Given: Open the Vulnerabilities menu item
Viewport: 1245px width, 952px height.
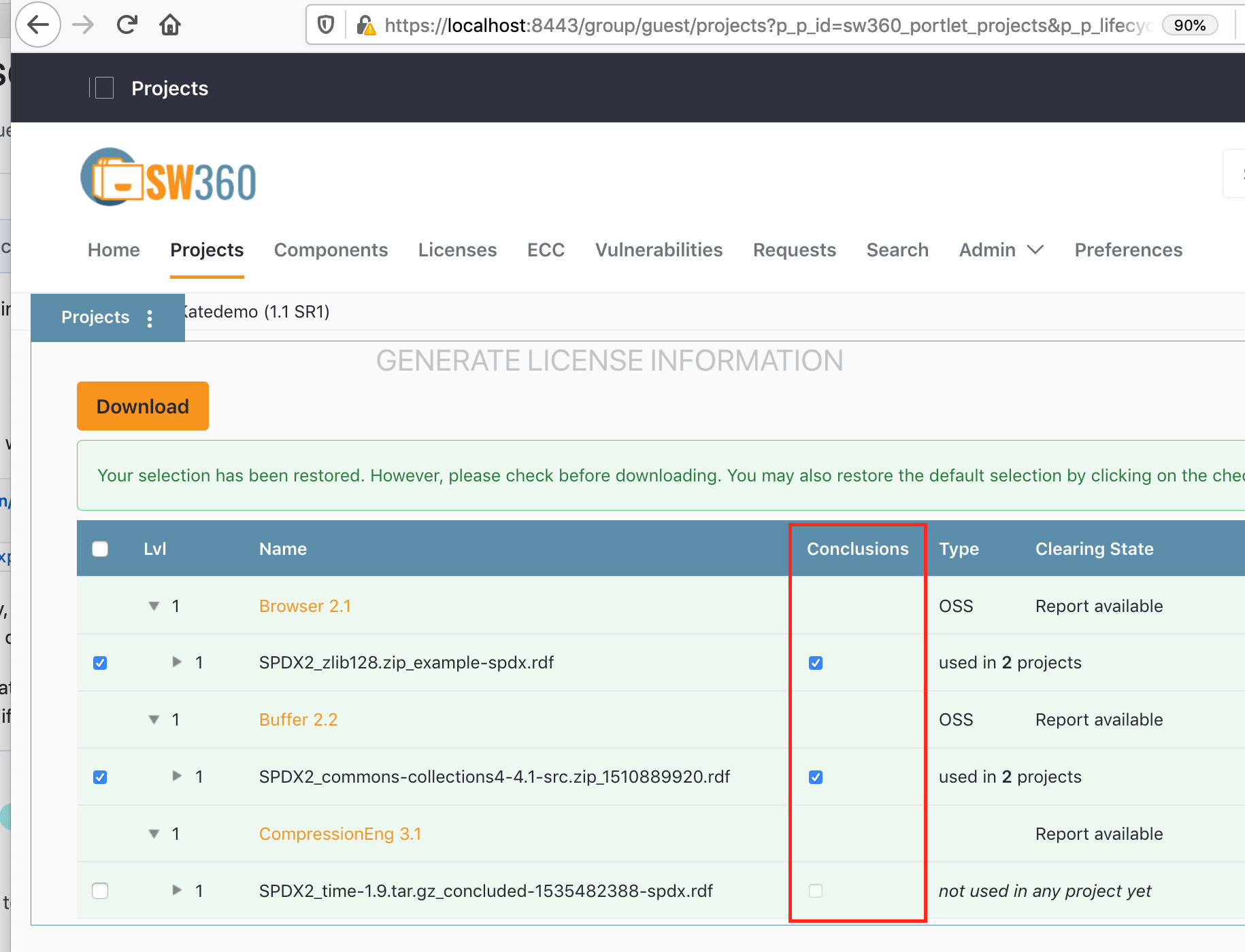Looking at the screenshot, I should coord(658,250).
